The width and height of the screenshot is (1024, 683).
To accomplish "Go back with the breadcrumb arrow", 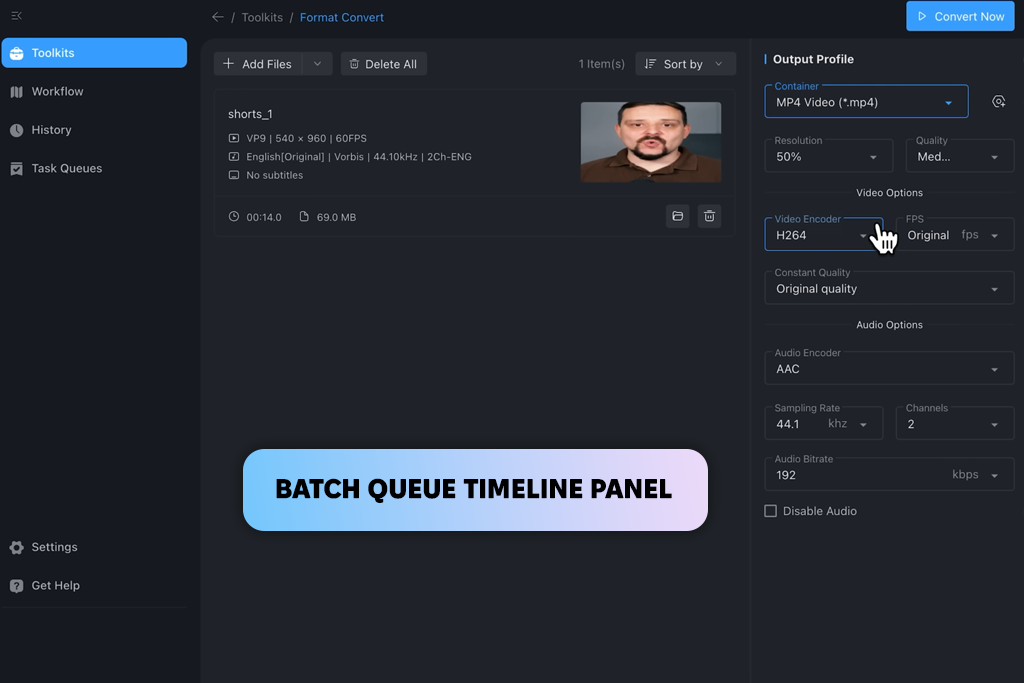I will tap(217, 17).
